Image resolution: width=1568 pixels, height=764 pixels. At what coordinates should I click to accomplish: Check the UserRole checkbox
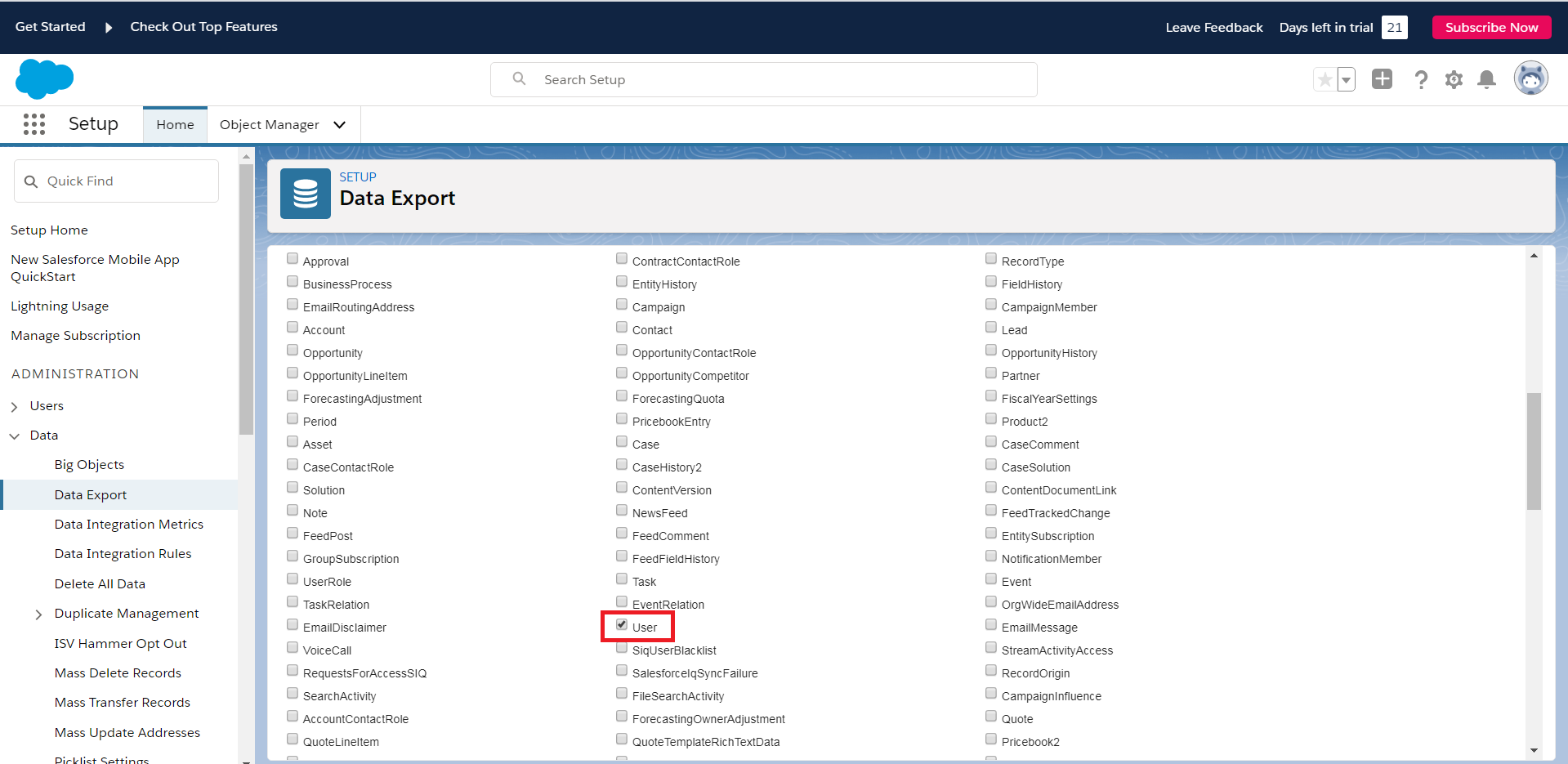pyautogui.click(x=293, y=579)
